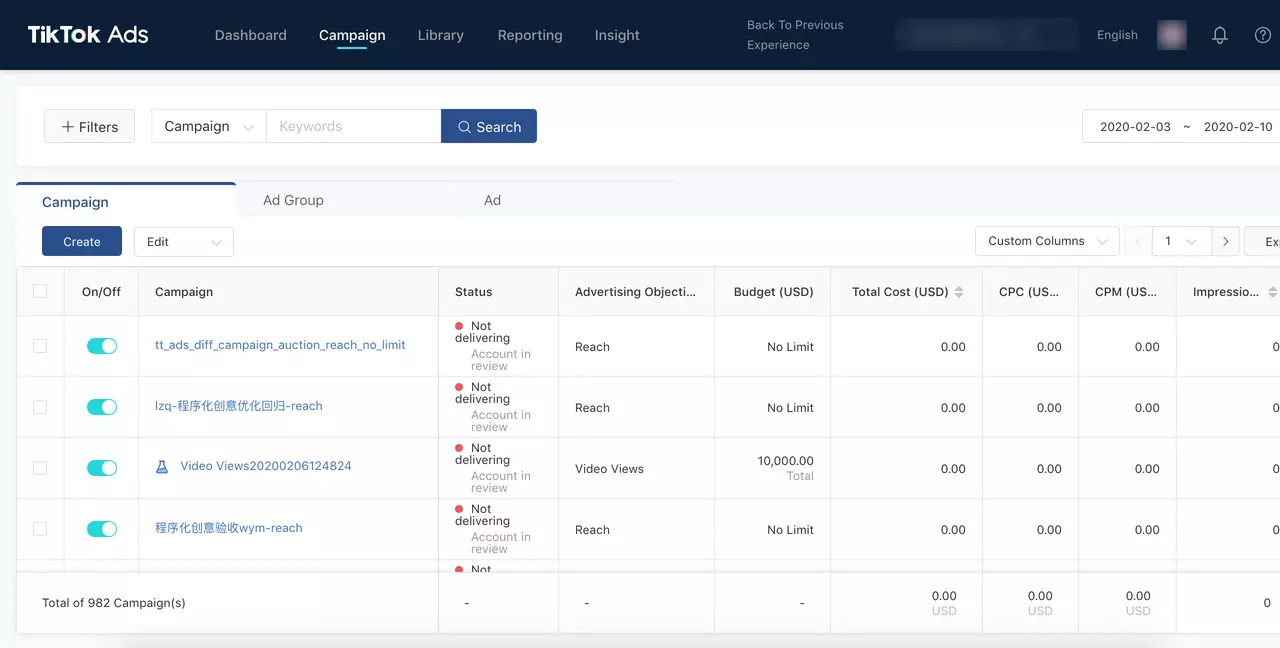Click the Create button

click(x=82, y=242)
